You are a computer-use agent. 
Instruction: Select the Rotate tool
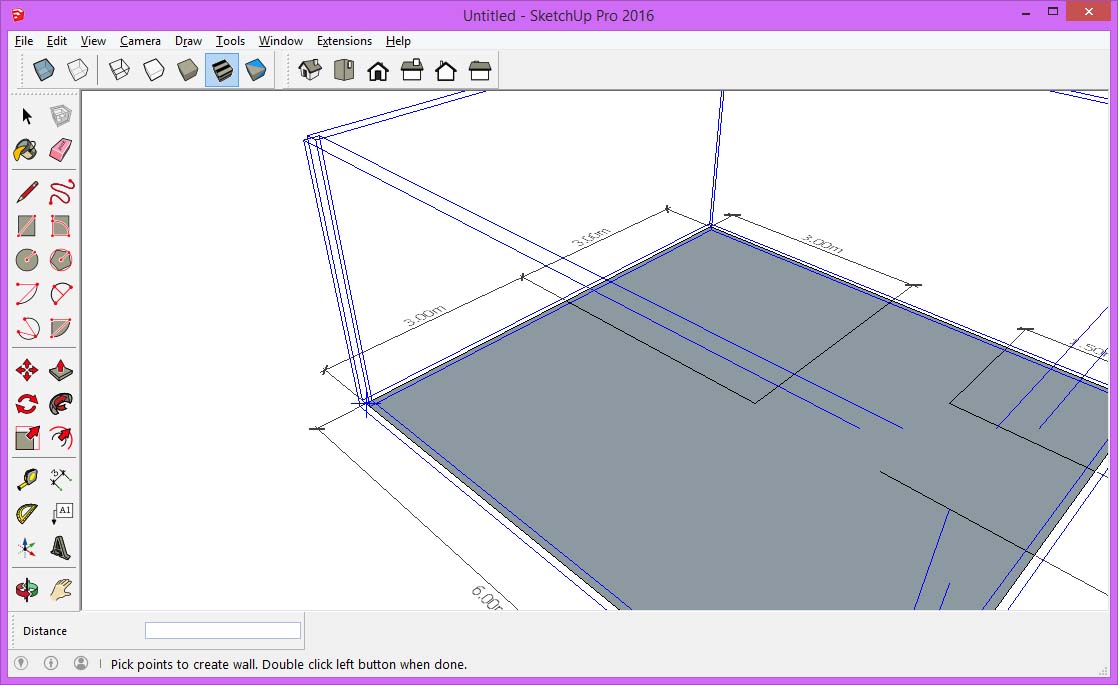tap(25, 402)
